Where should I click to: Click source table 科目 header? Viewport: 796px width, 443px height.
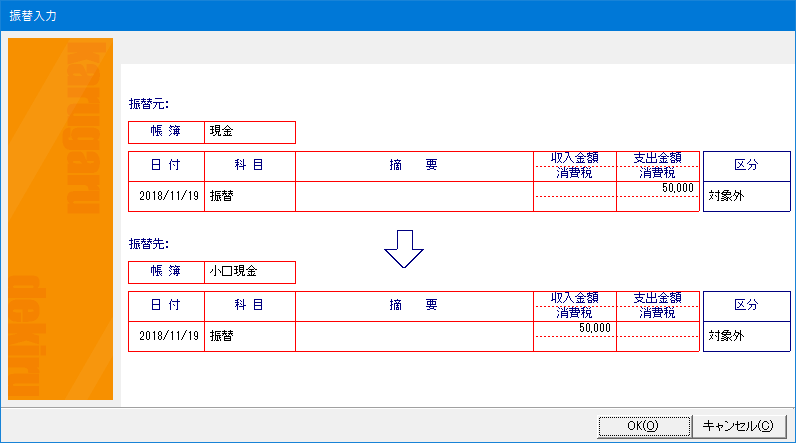[250, 166]
